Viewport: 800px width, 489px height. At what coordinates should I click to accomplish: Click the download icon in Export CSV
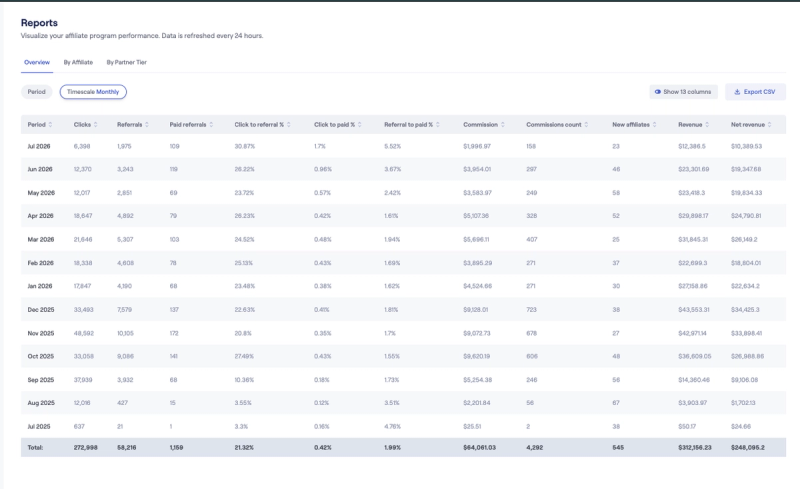[737, 92]
